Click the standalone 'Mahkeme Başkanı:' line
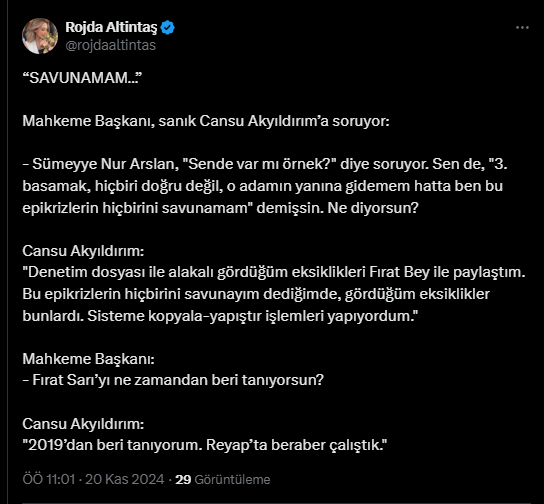This screenshot has width=544, height=504. click(88, 359)
